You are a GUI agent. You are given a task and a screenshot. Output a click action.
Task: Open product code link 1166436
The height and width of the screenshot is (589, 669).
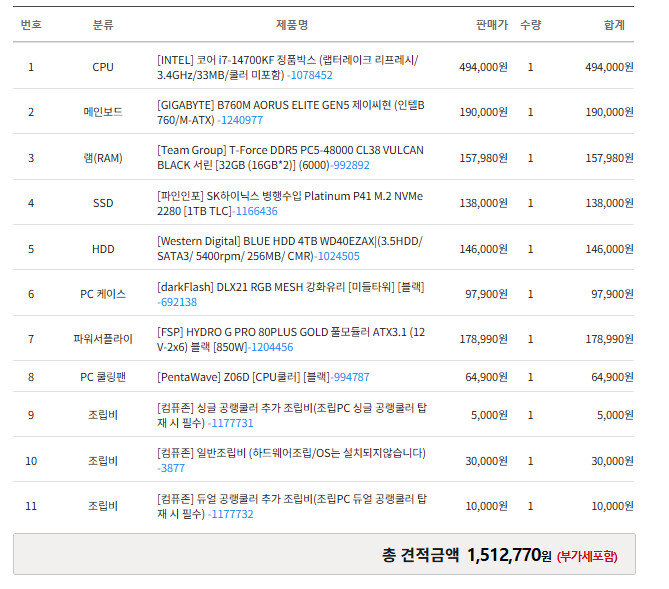tap(256, 211)
